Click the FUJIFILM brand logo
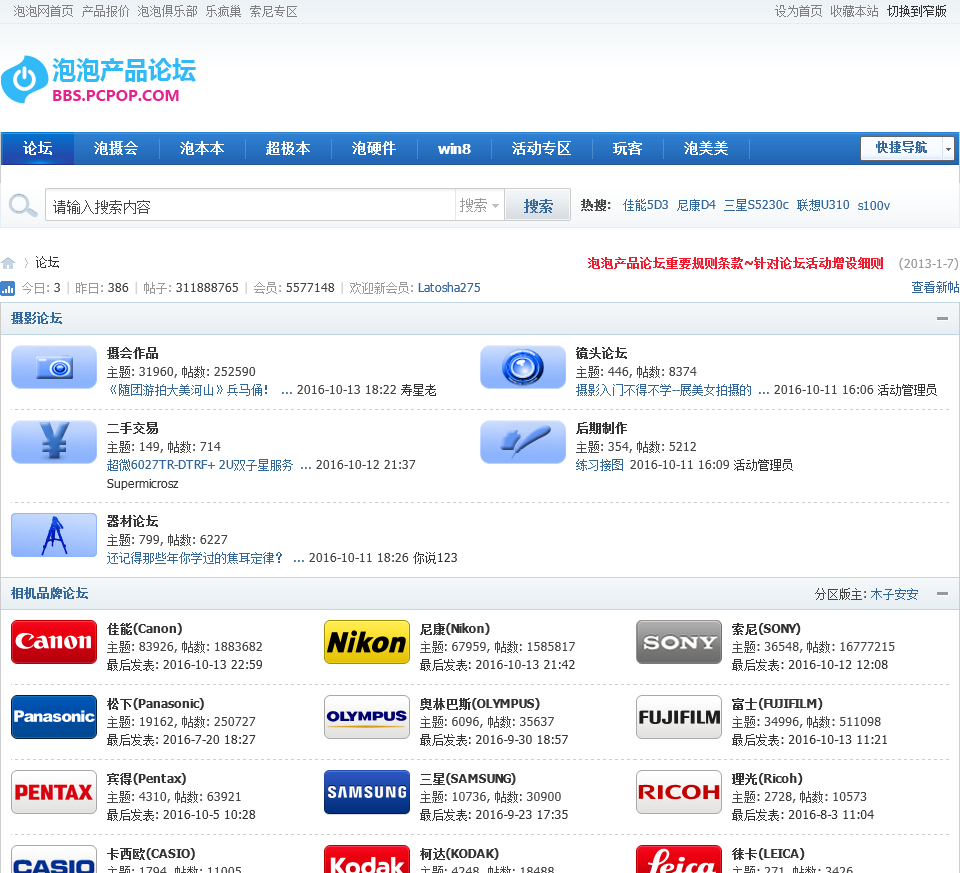Image resolution: width=960 pixels, height=873 pixels. pyautogui.click(x=679, y=717)
